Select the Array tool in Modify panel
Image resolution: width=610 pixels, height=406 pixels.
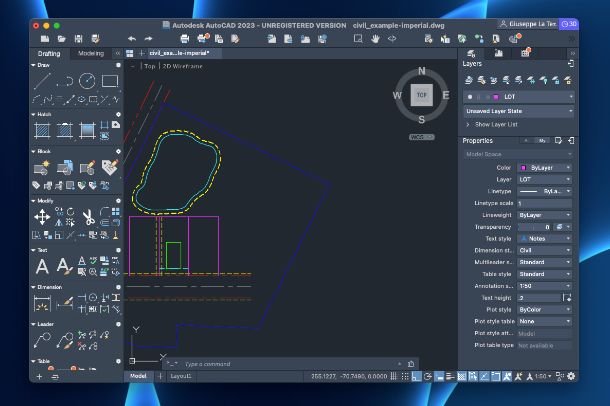[x=116, y=212]
